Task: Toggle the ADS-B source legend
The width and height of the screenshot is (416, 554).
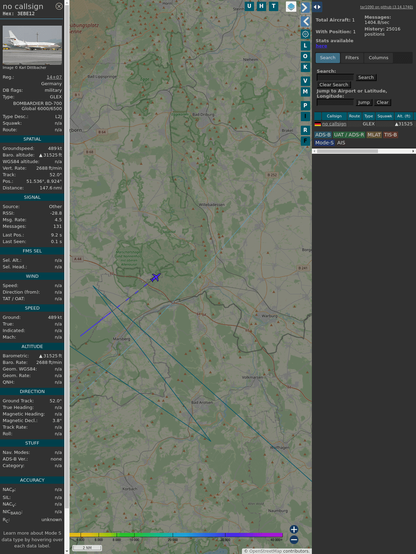Action: point(323,135)
